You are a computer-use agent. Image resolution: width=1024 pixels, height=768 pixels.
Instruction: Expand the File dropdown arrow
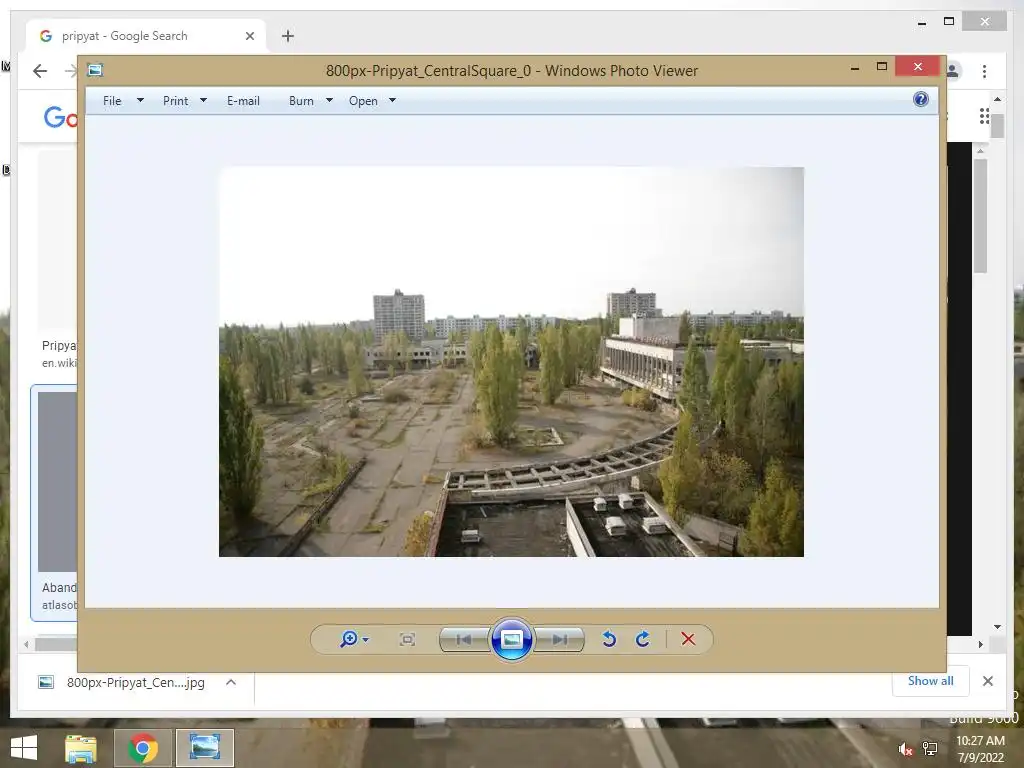coord(140,100)
